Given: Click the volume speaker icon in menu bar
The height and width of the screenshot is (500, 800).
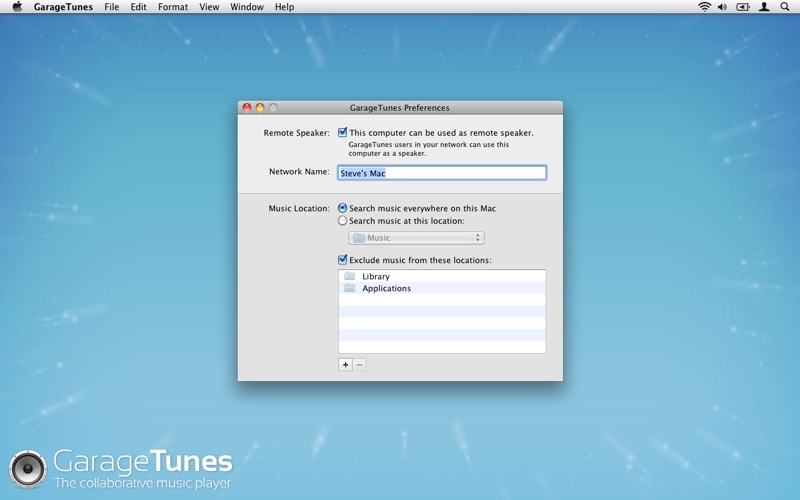Looking at the screenshot, I should (x=722, y=7).
